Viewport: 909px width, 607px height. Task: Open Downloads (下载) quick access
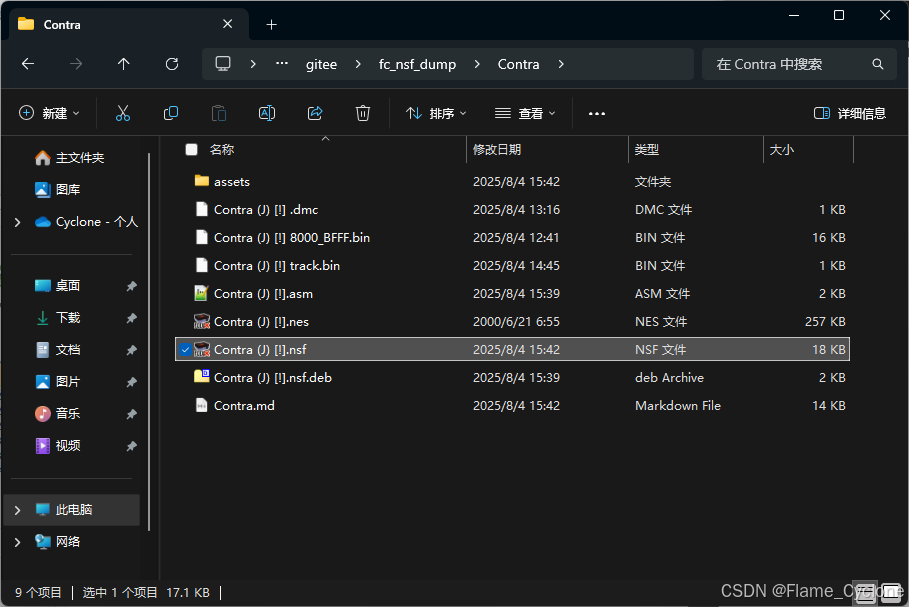(x=57, y=318)
